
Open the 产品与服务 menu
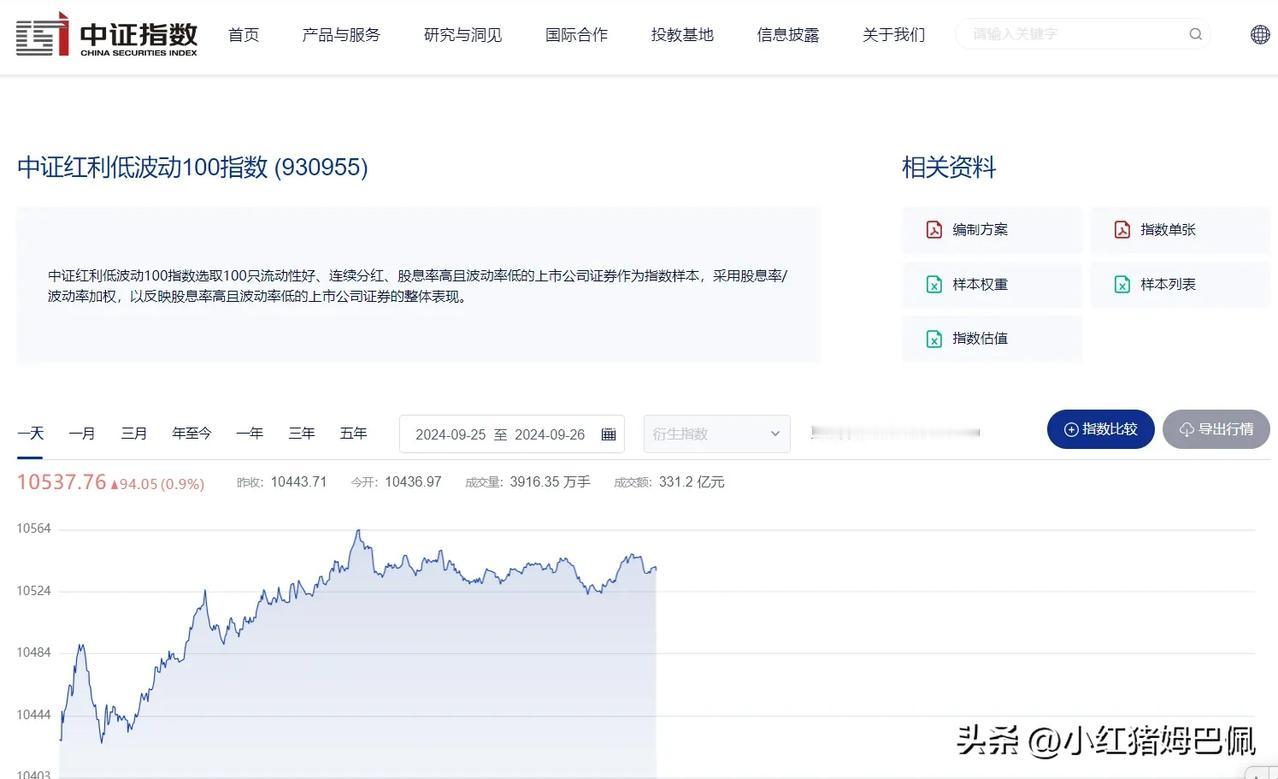coord(341,34)
